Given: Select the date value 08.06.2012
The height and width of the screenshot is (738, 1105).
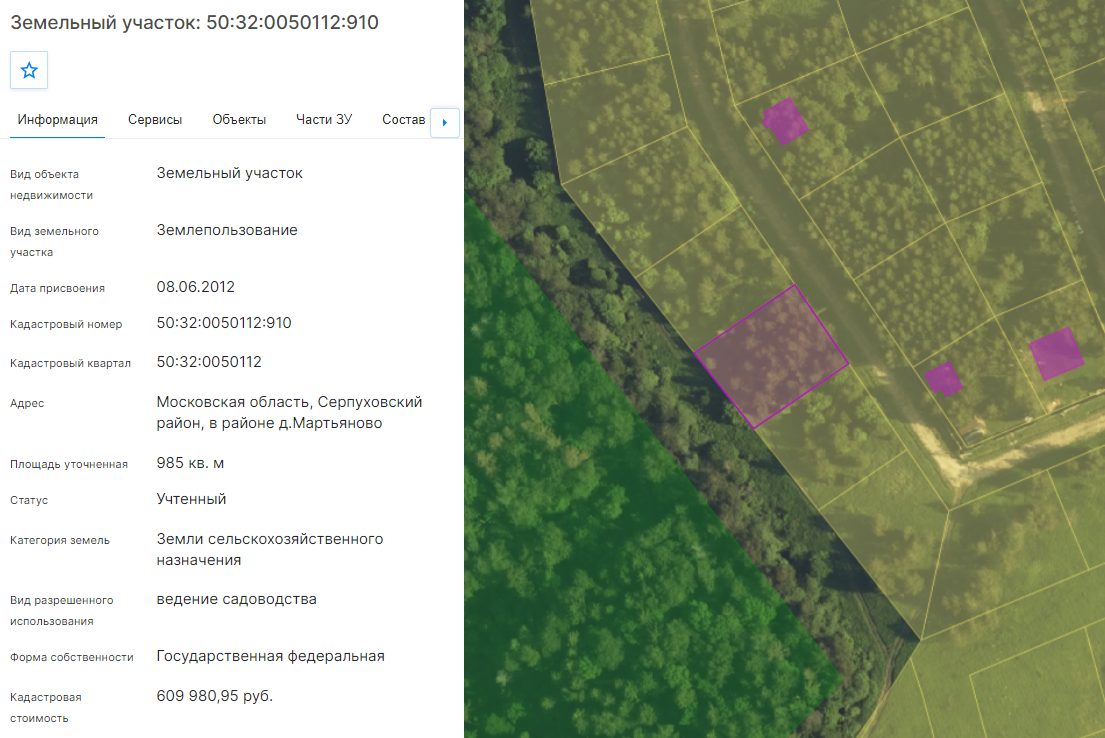Looking at the screenshot, I should (x=196, y=287).
